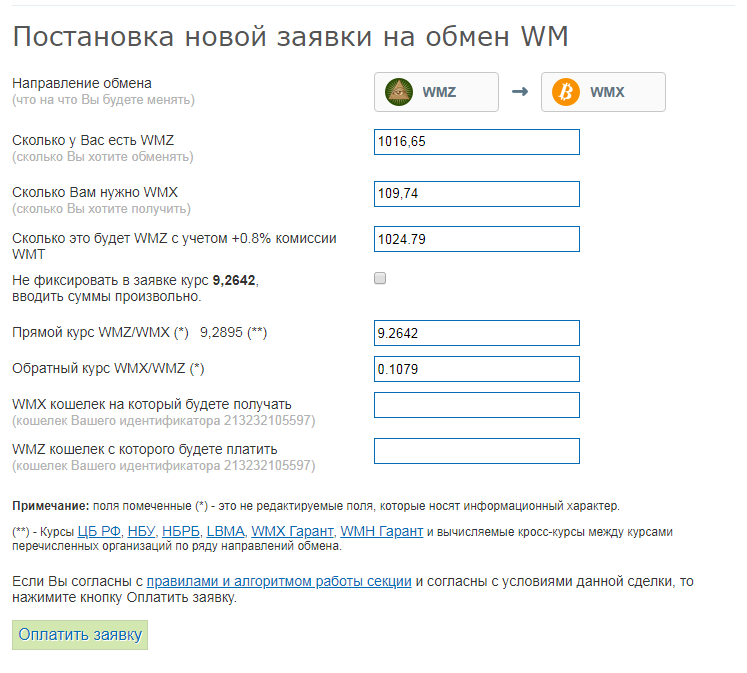This screenshot has height=673, width=747.
Task: Click the label Обратный курс WMX/WMZ
Action: 108,369
